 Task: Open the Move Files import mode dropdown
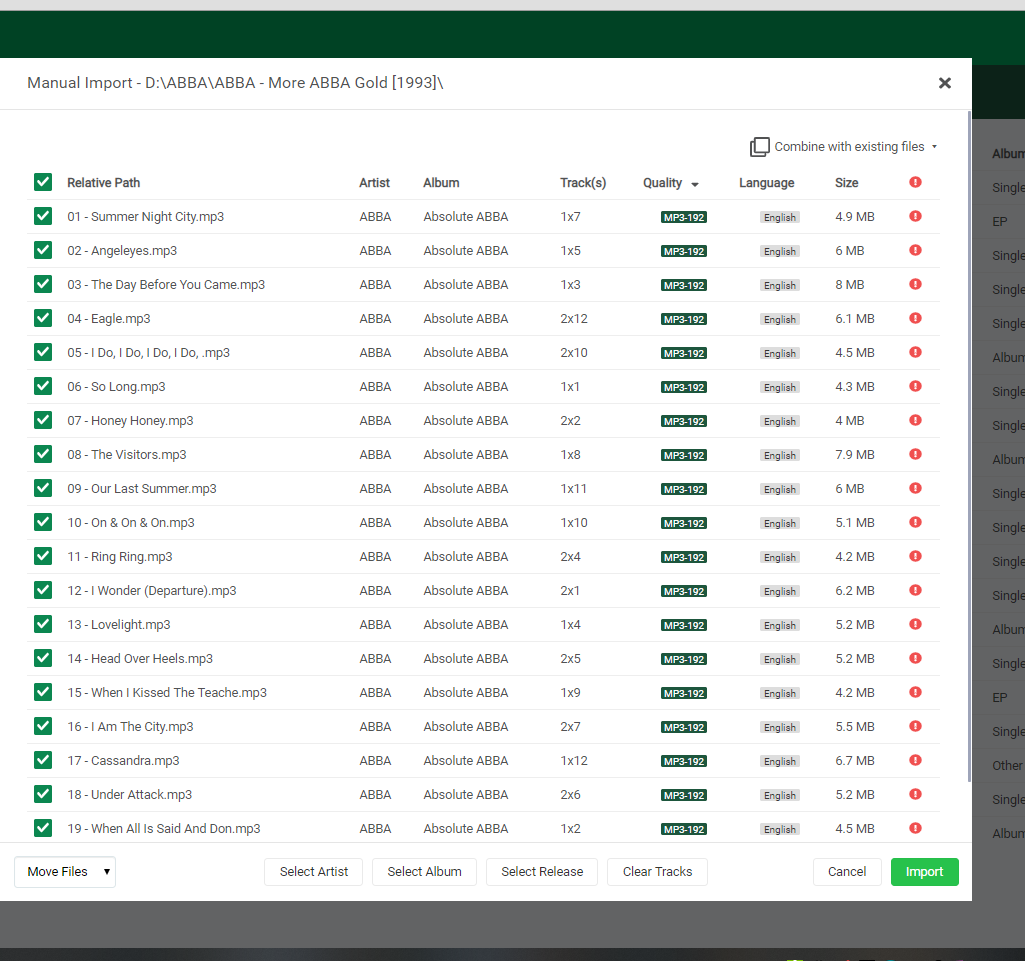click(x=65, y=872)
